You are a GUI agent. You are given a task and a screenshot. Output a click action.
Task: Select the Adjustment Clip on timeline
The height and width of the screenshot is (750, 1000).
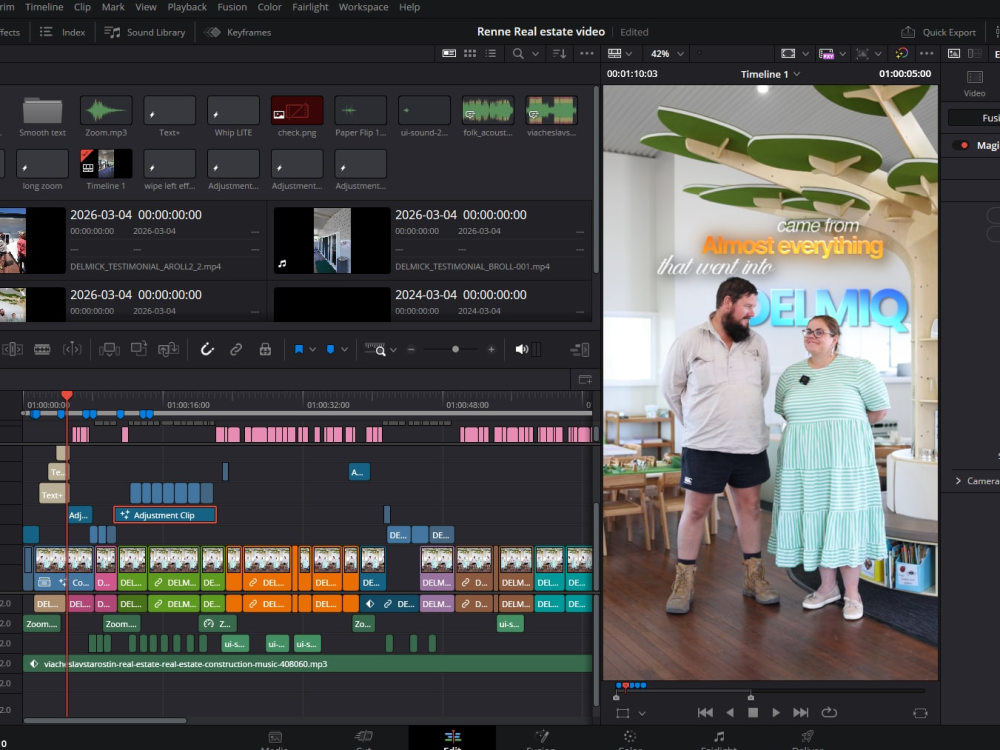coord(165,515)
